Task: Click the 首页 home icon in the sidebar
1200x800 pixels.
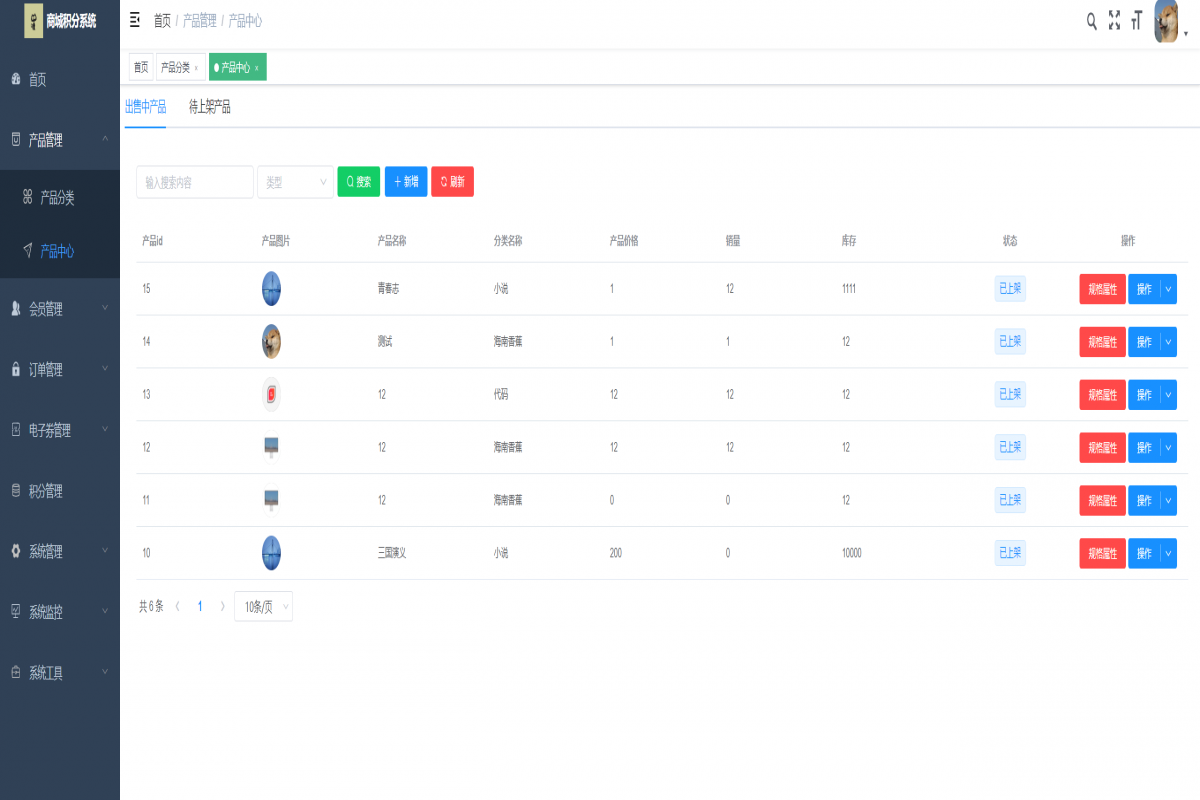Action: (15, 79)
